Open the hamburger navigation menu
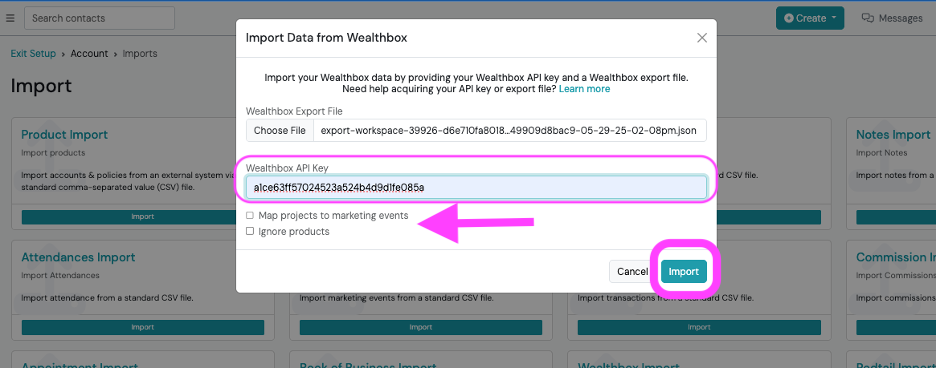This screenshot has width=936, height=368. click(10, 19)
